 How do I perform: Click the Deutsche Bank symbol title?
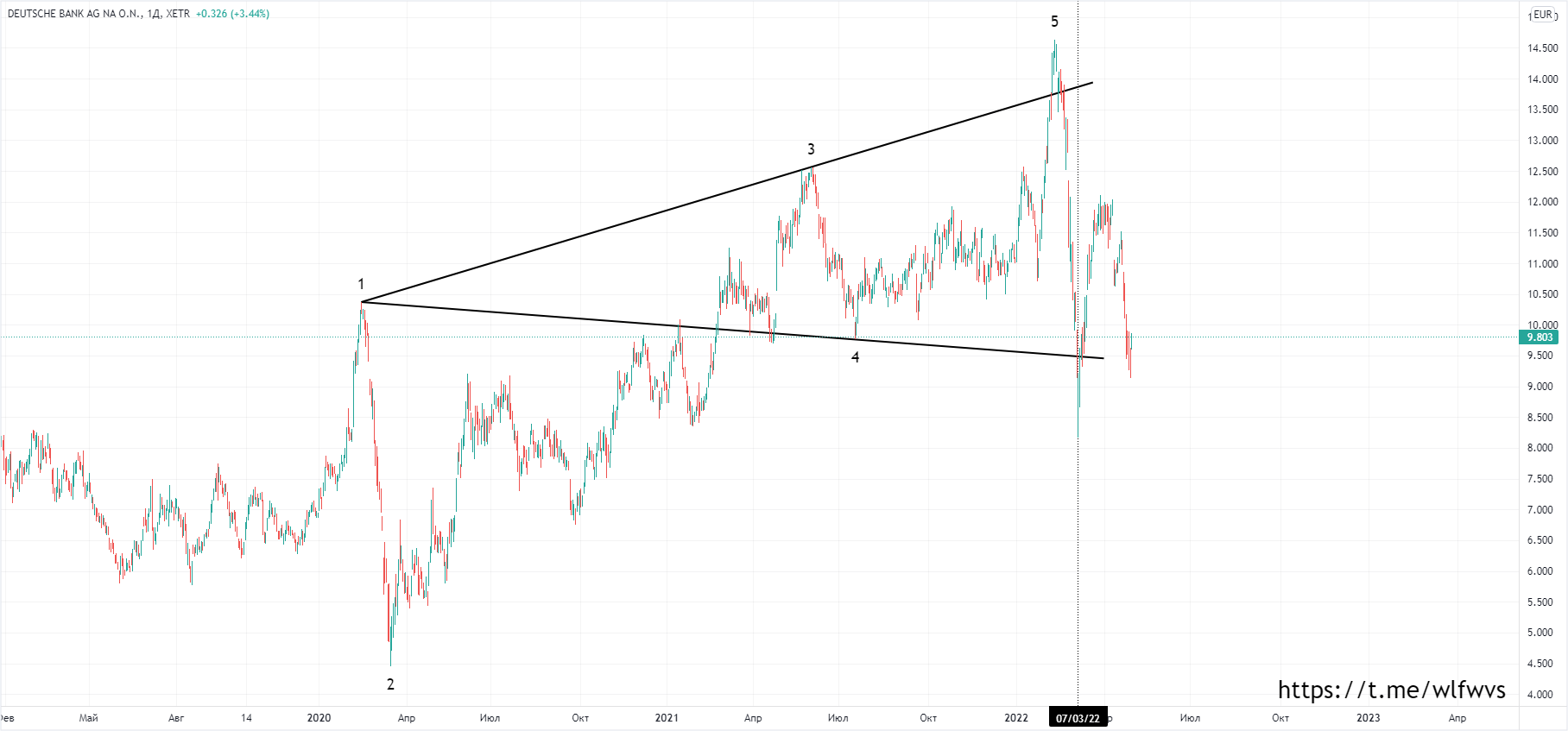(73, 14)
